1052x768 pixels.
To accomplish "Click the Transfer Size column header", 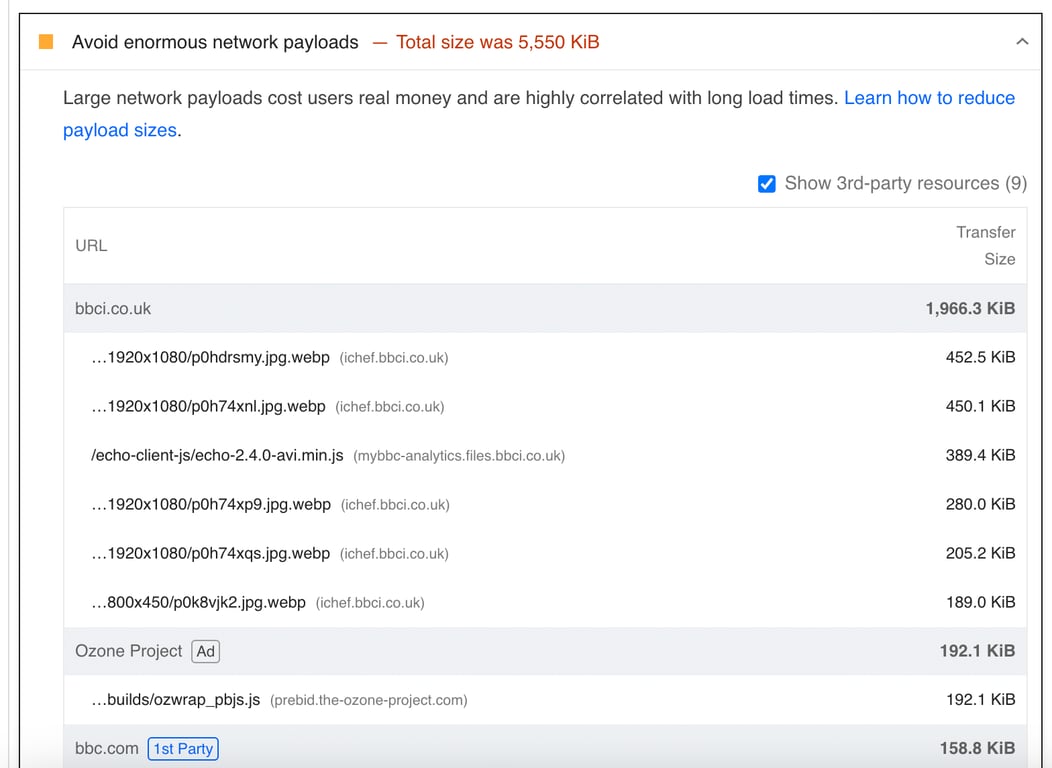I will click(x=985, y=245).
